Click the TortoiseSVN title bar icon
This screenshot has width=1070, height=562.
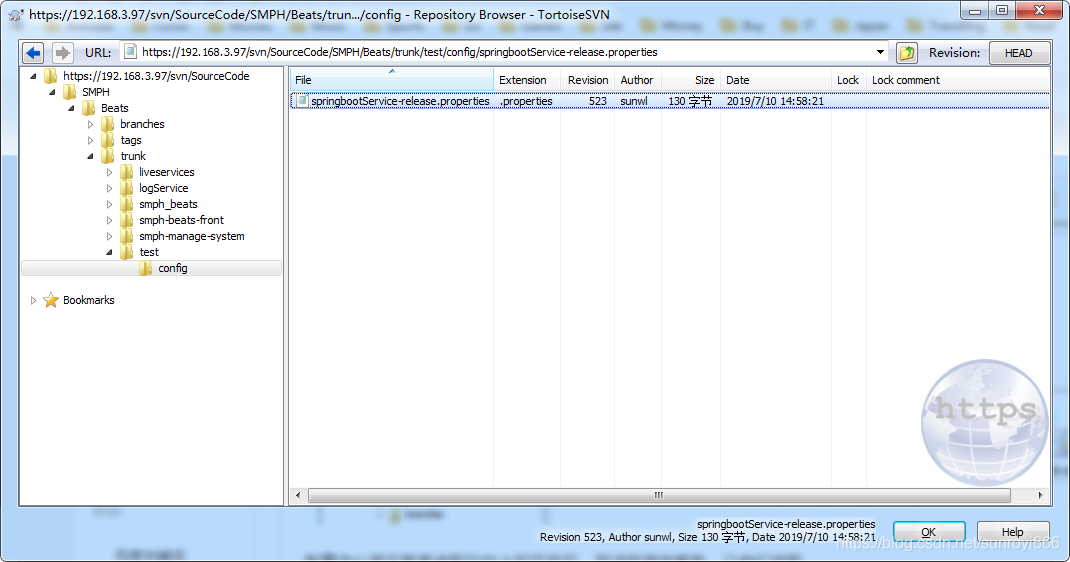coord(16,14)
